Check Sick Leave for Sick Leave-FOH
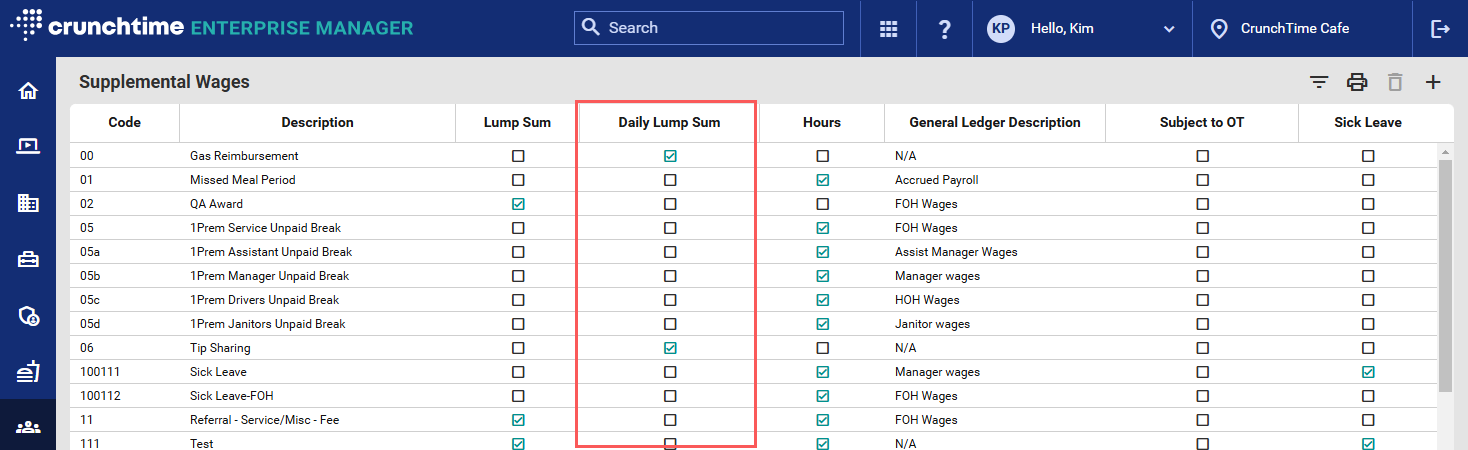 click(x=1368, y=396)
